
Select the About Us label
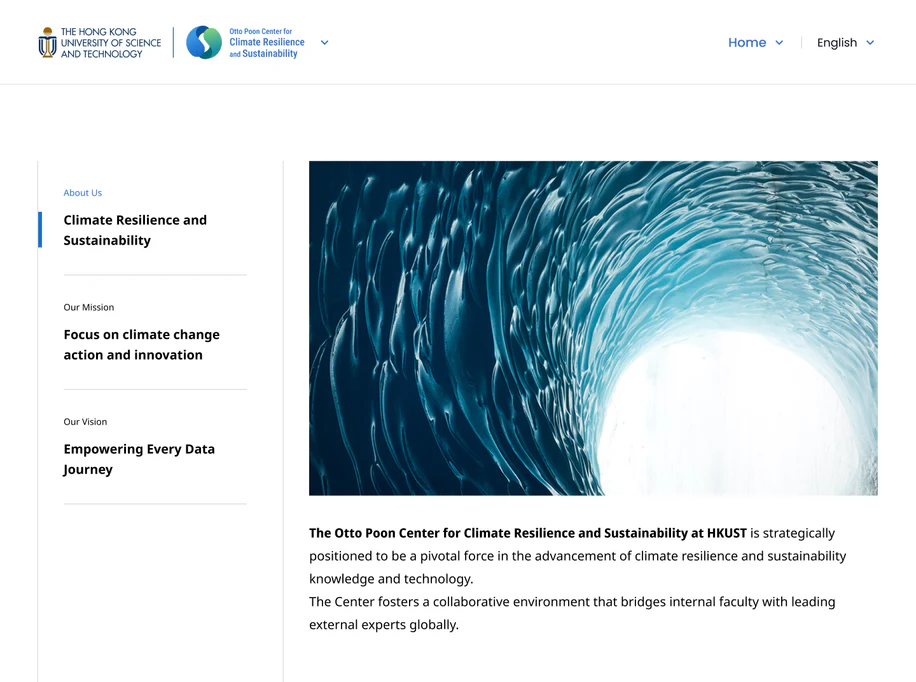click(82, 193)
